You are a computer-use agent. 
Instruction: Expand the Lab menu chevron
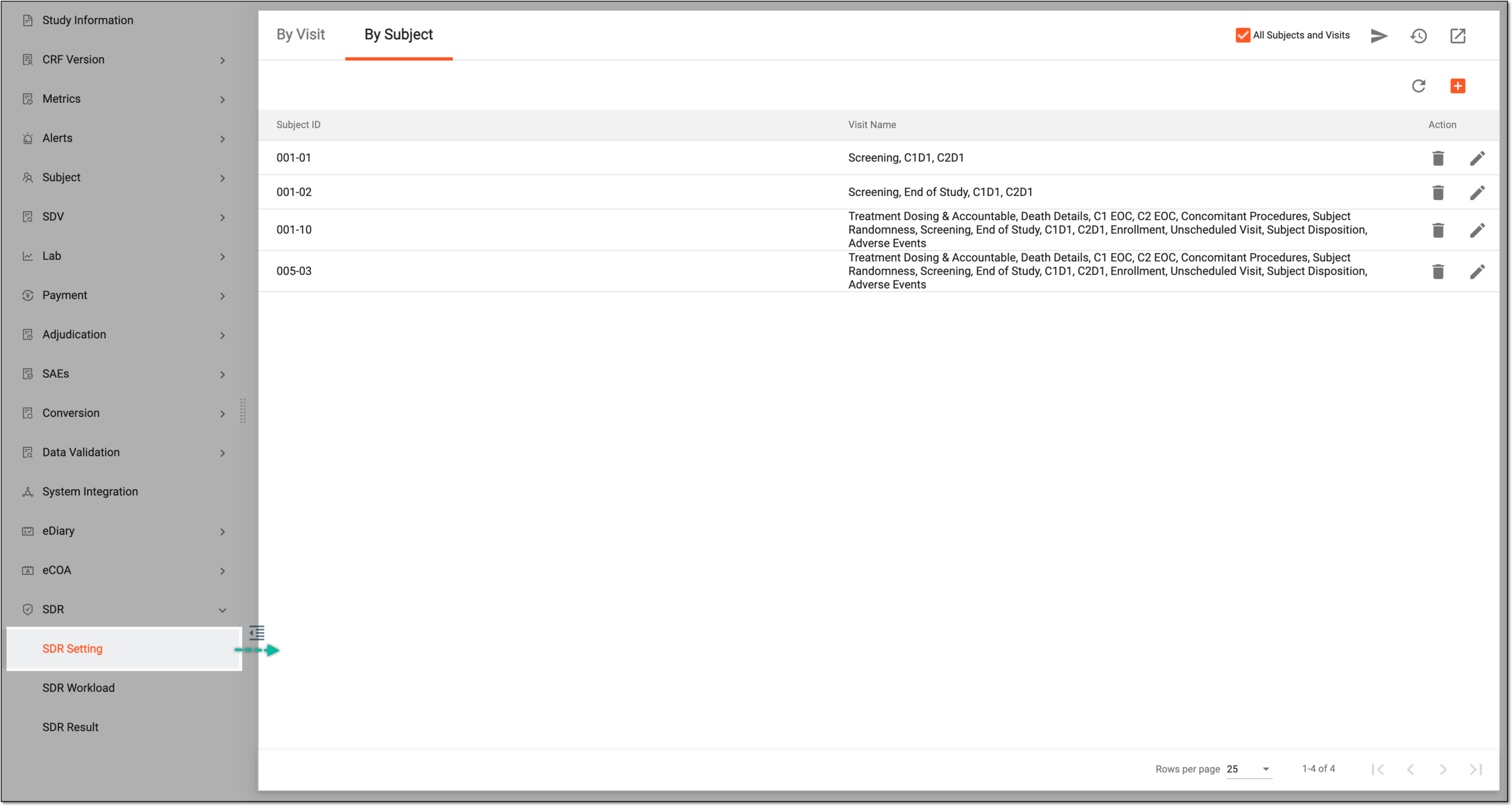tap(223, 256)
